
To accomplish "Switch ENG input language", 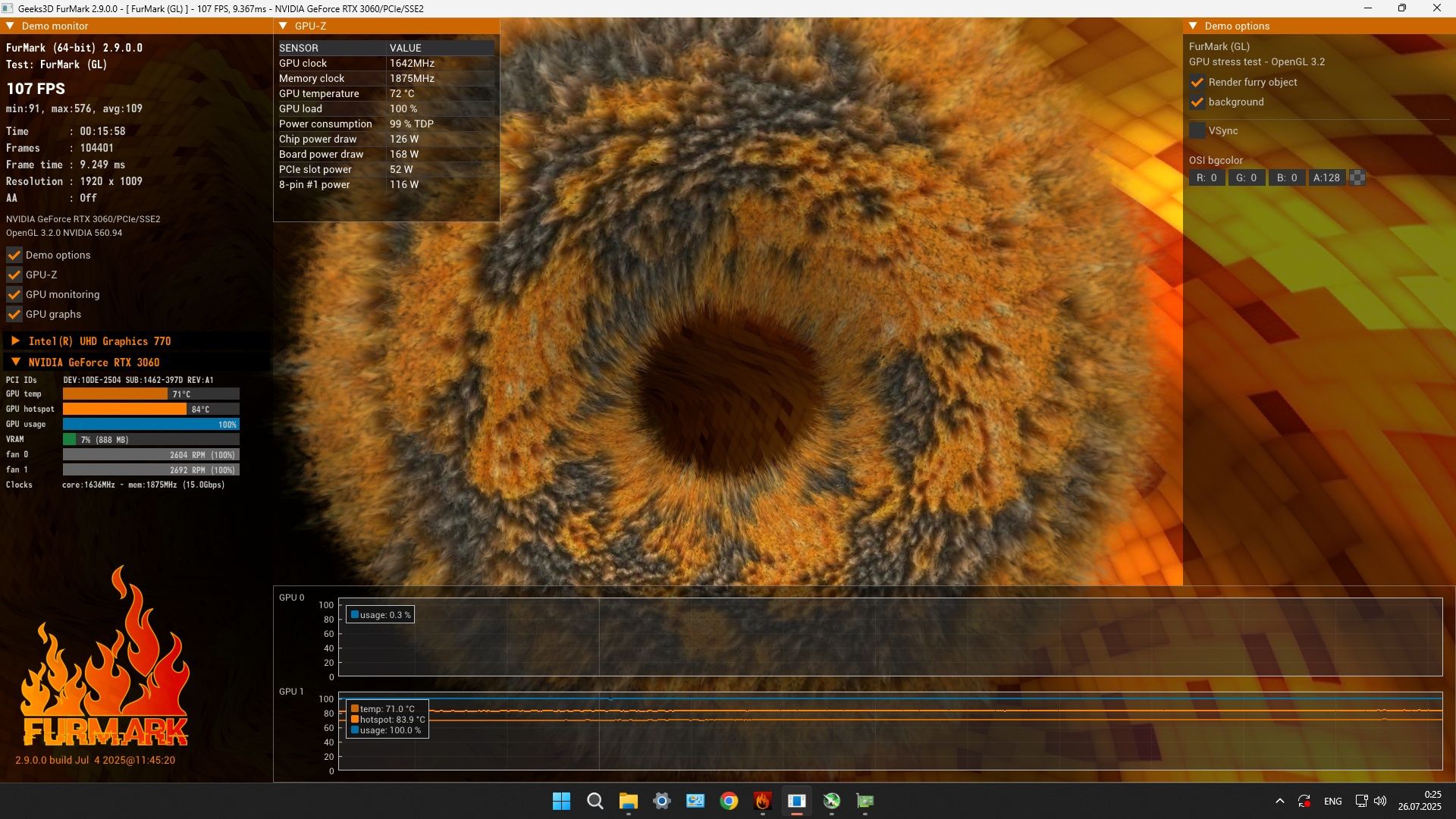I will point(1332,801).
